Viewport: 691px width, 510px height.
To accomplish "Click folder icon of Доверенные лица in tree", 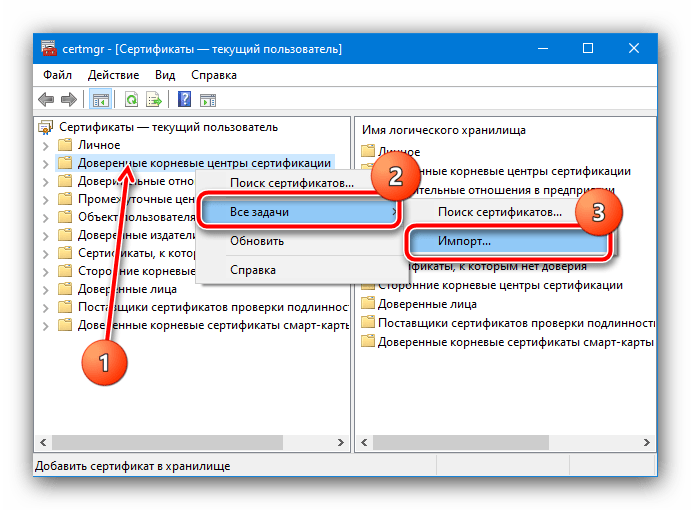I will coord(65,289).
